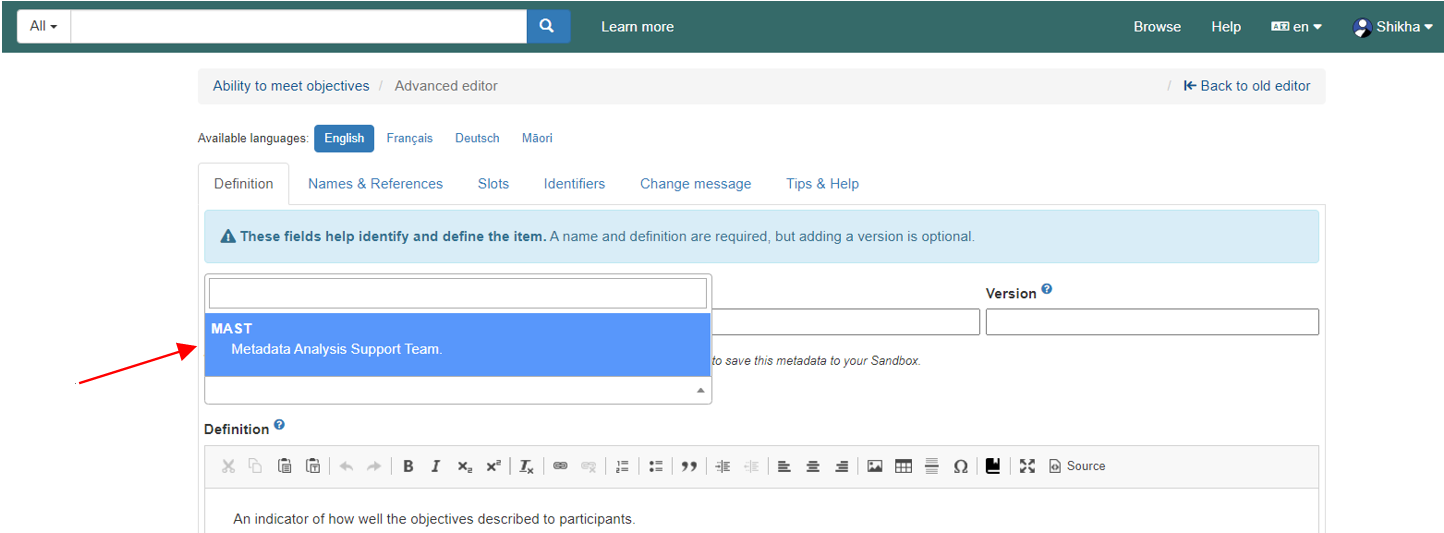The height and width of the screenshot is (533, 1444).
Task: Insert special character omega symbol
Action: pos(960,466)
